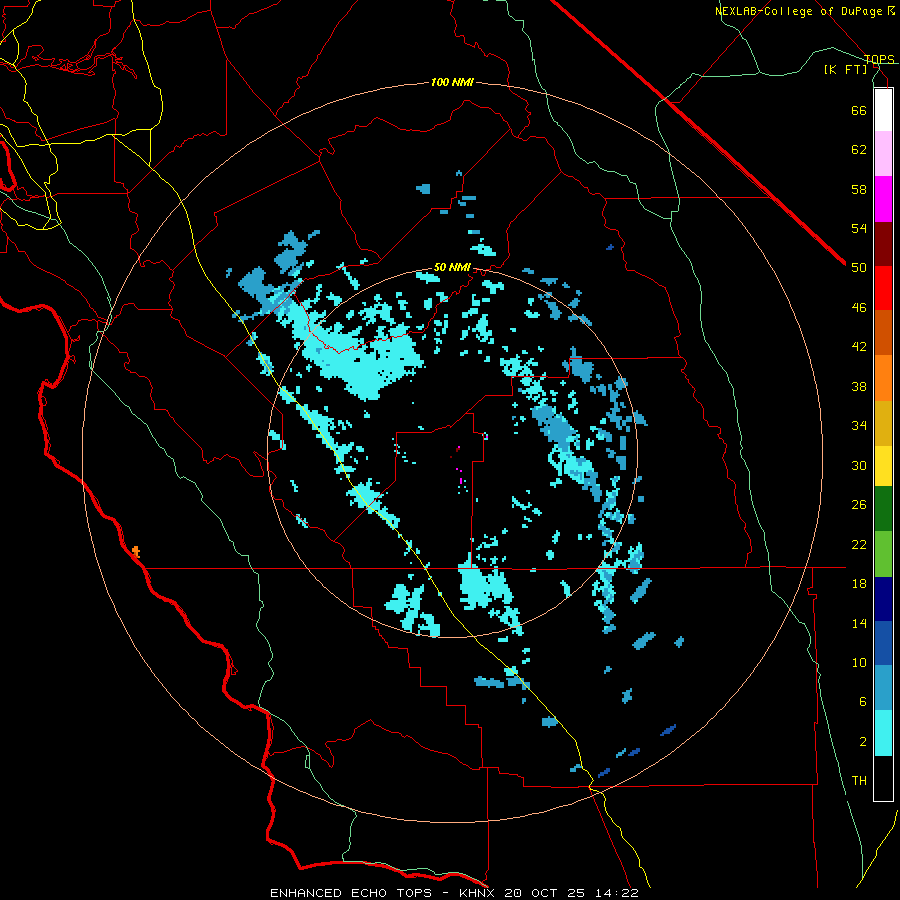Click the '54' legend value label
The height and width of the screenshot is (900, 900).
pyautogui.click(x=859, y=228)
